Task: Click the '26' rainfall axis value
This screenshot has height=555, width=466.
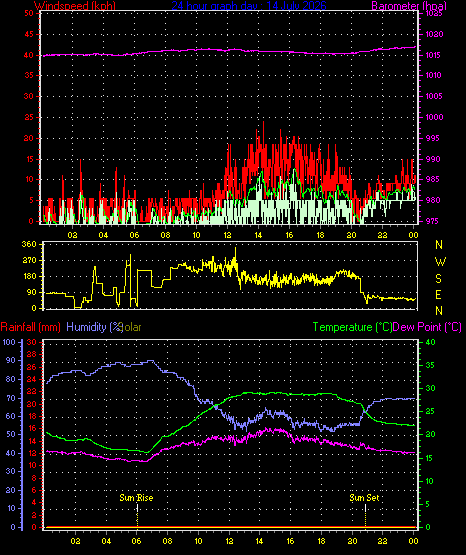Action: pos(32,367)
